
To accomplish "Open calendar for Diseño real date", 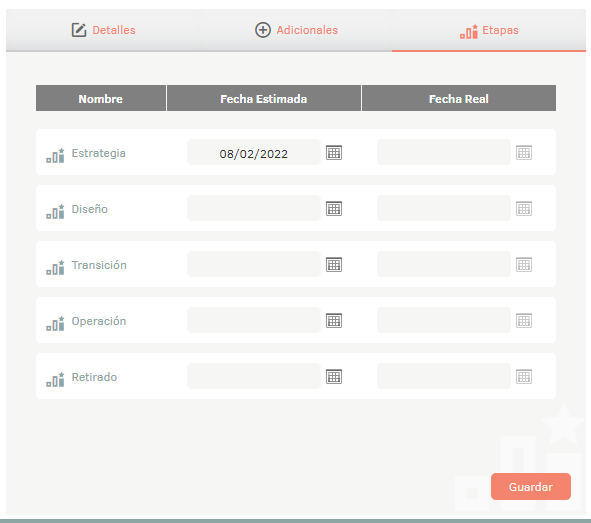I will pos(524,208).
